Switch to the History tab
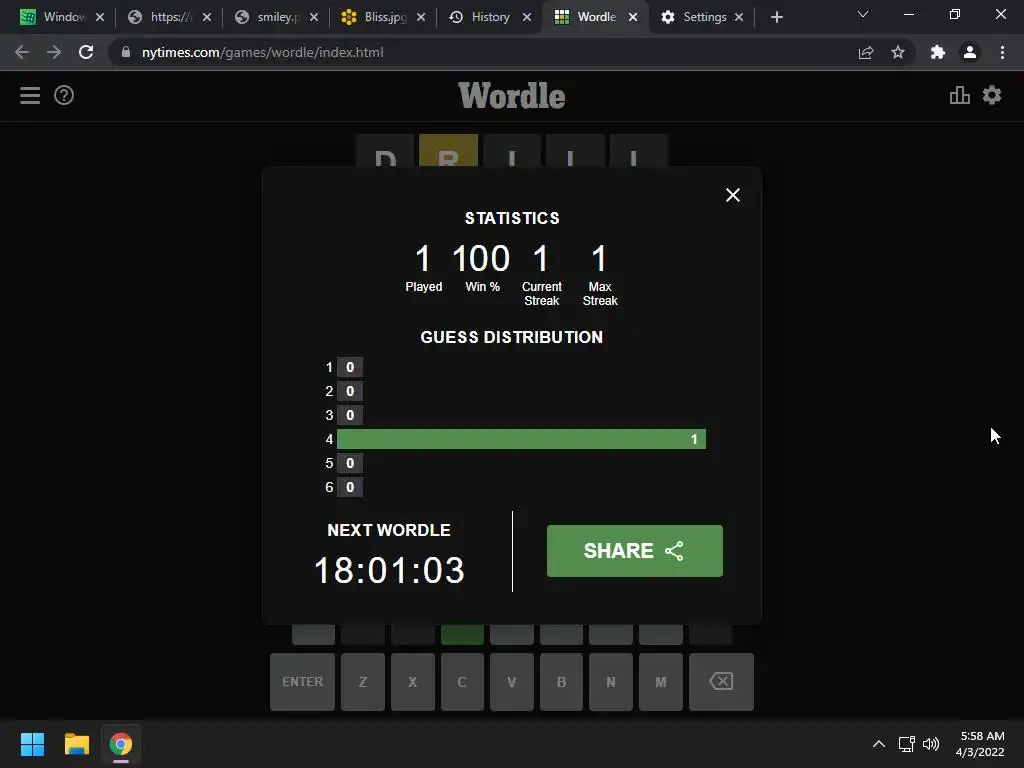 pyautogui.click(x=490, y=17)
